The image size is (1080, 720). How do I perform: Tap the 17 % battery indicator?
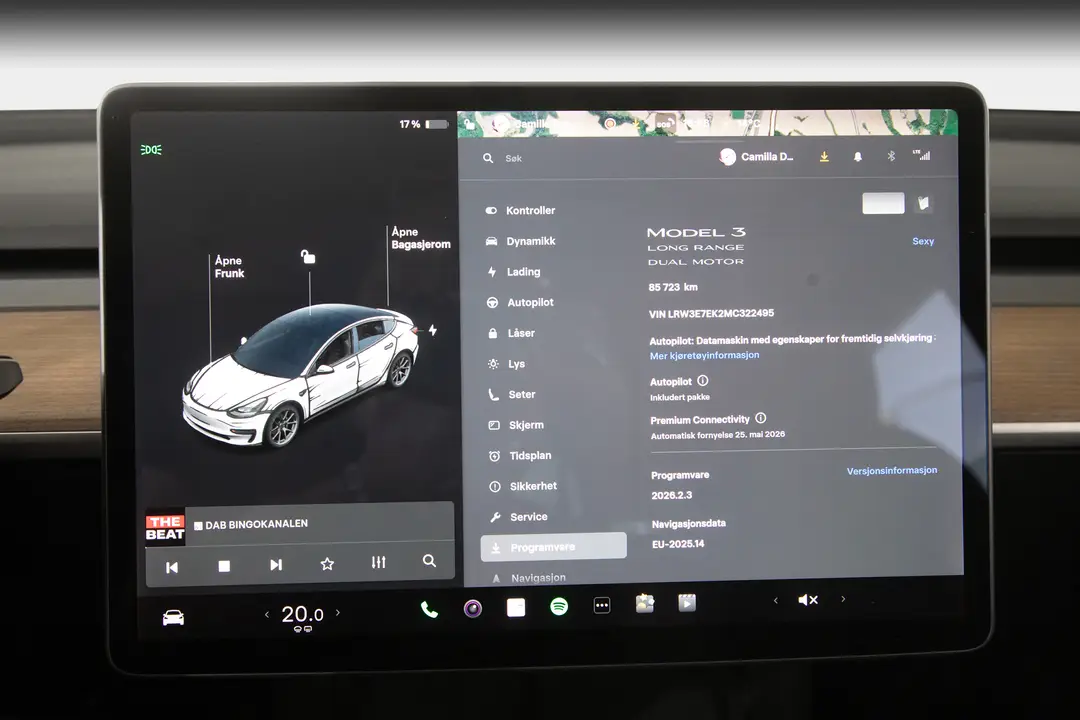[x=423, y=124]
